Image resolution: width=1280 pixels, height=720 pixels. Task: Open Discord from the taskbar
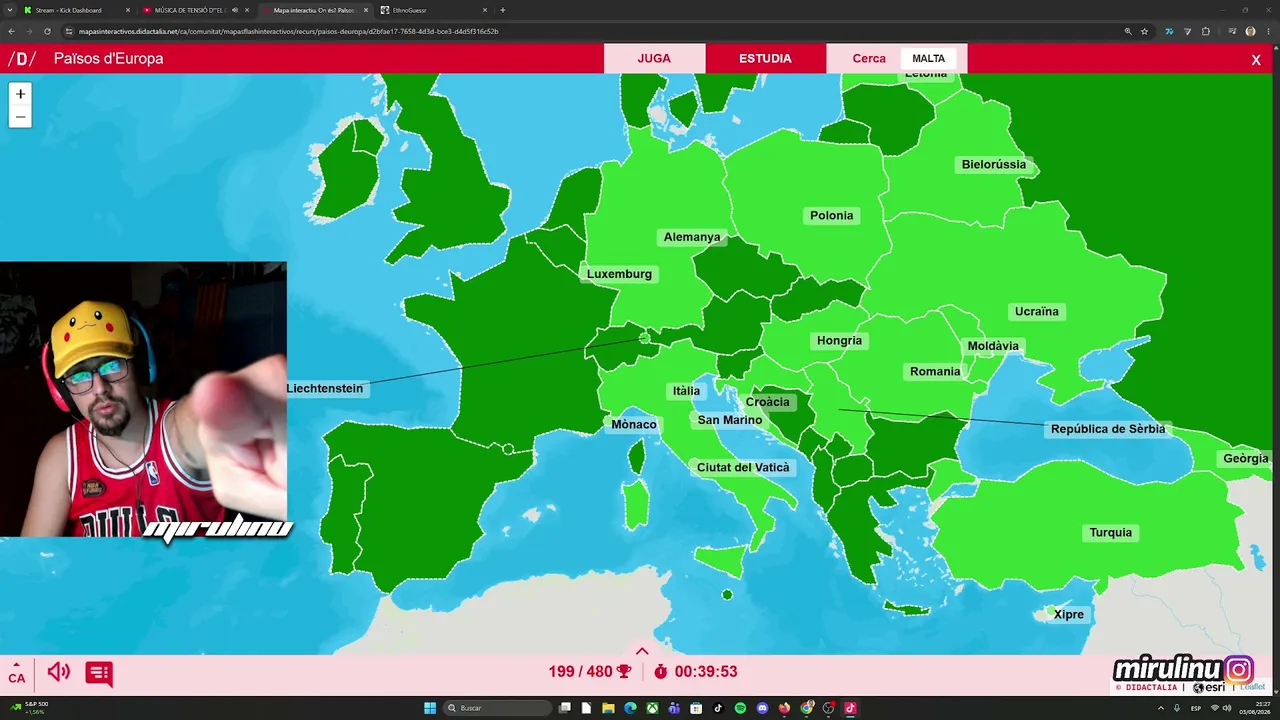[762, 708]
